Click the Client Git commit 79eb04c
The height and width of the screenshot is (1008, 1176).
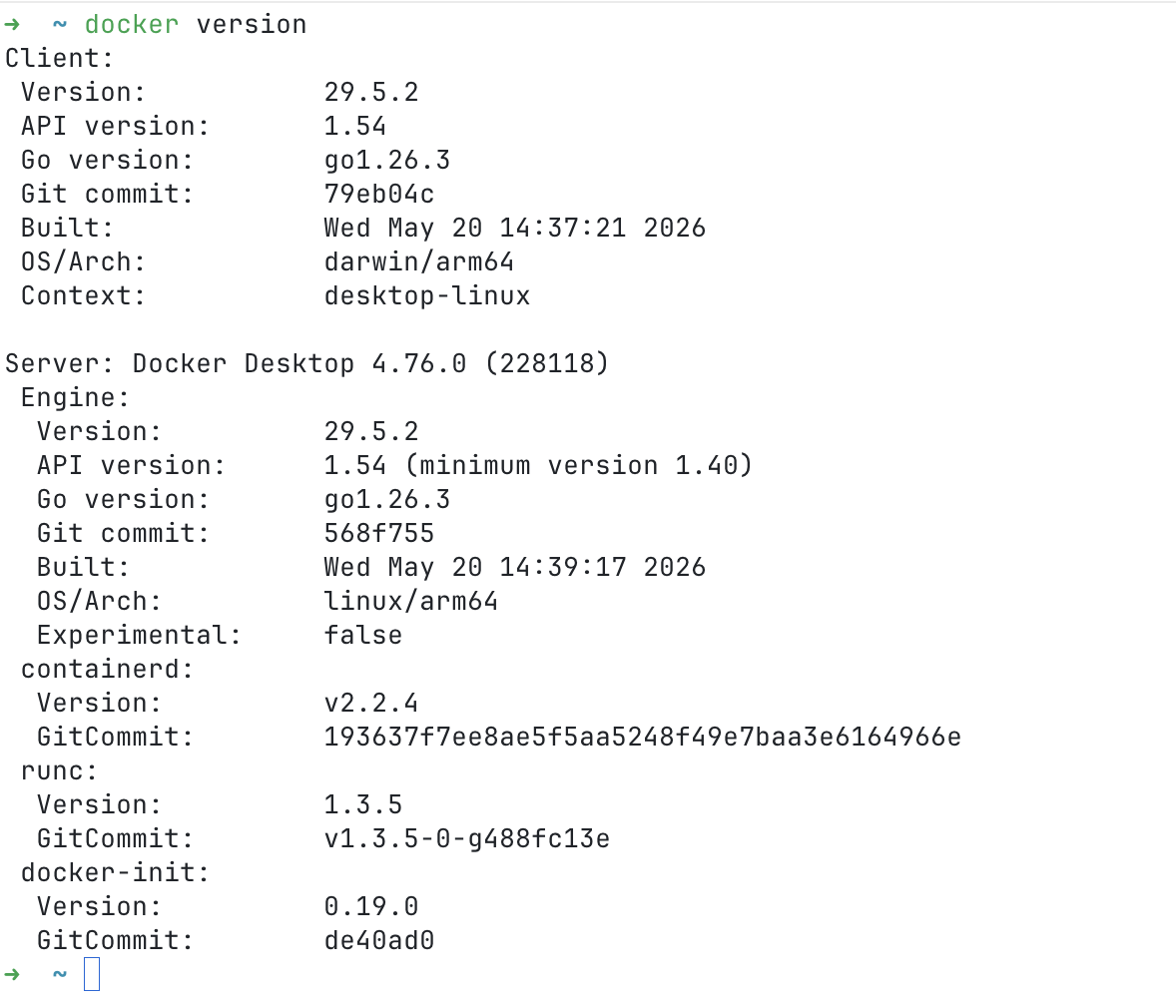(x=378, y=195)
